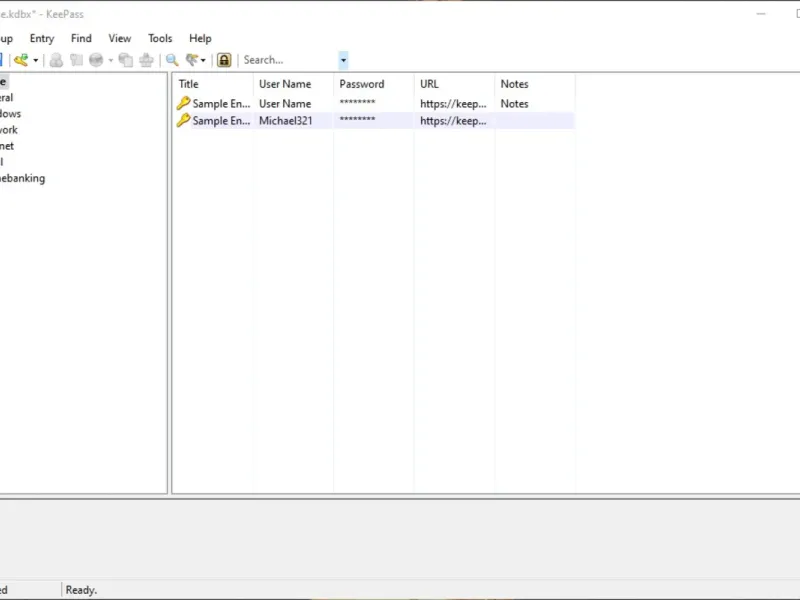
Task: Click the masked password of the Michael321 entry
Action: click(358, 120)
